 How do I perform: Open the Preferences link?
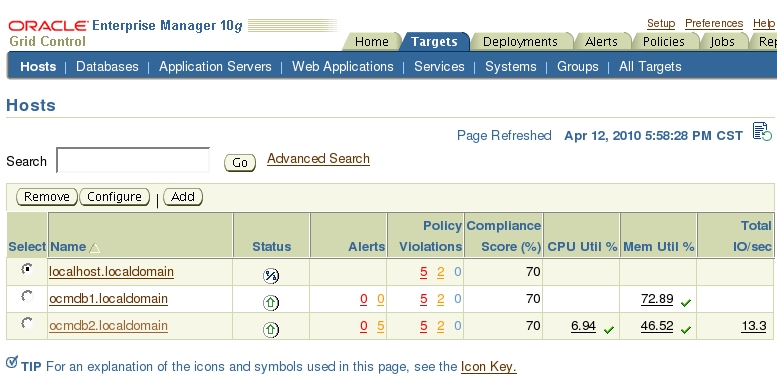tap(714, 23)
